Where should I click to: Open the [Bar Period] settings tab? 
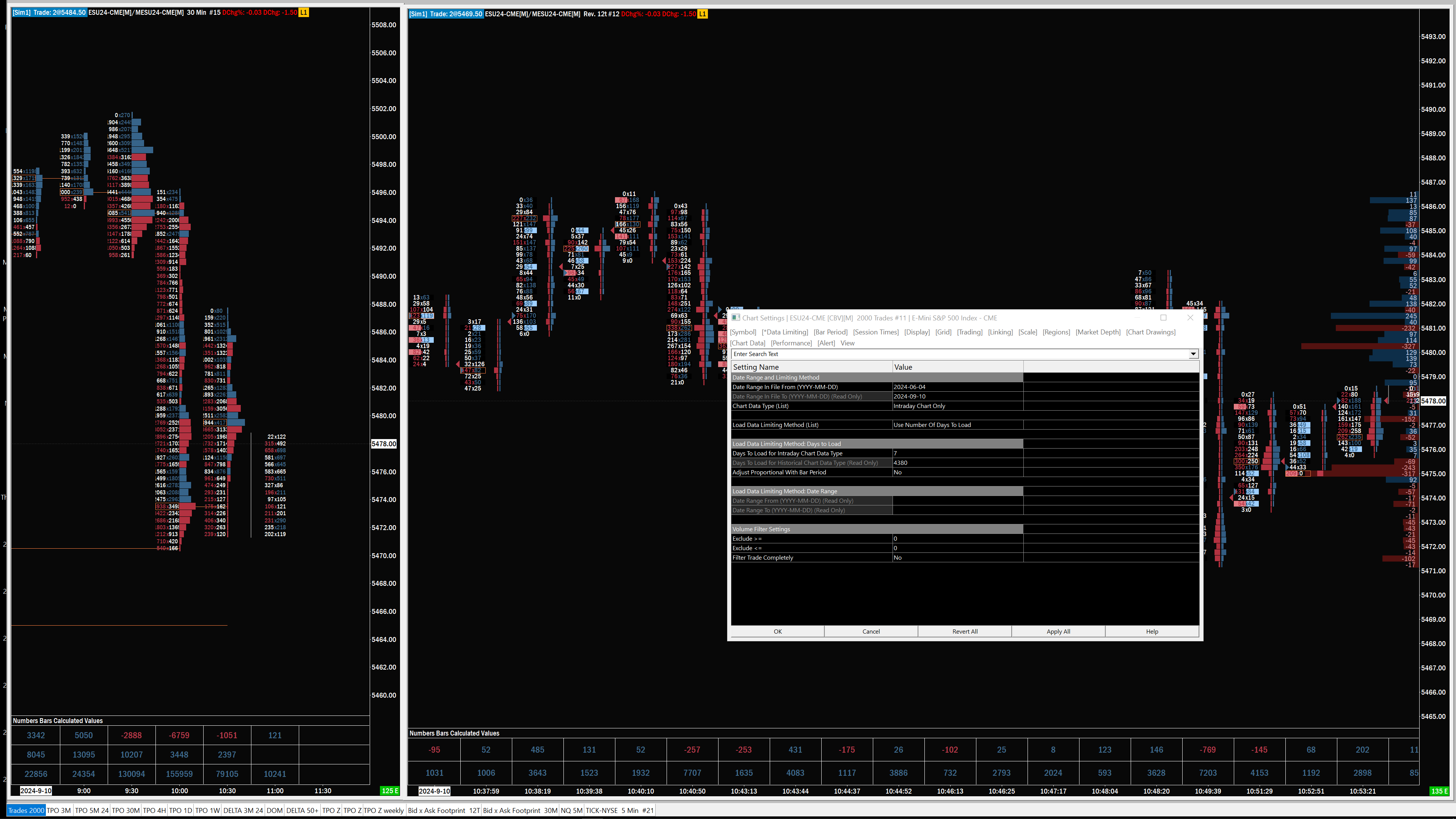click(x=830, y=332)
